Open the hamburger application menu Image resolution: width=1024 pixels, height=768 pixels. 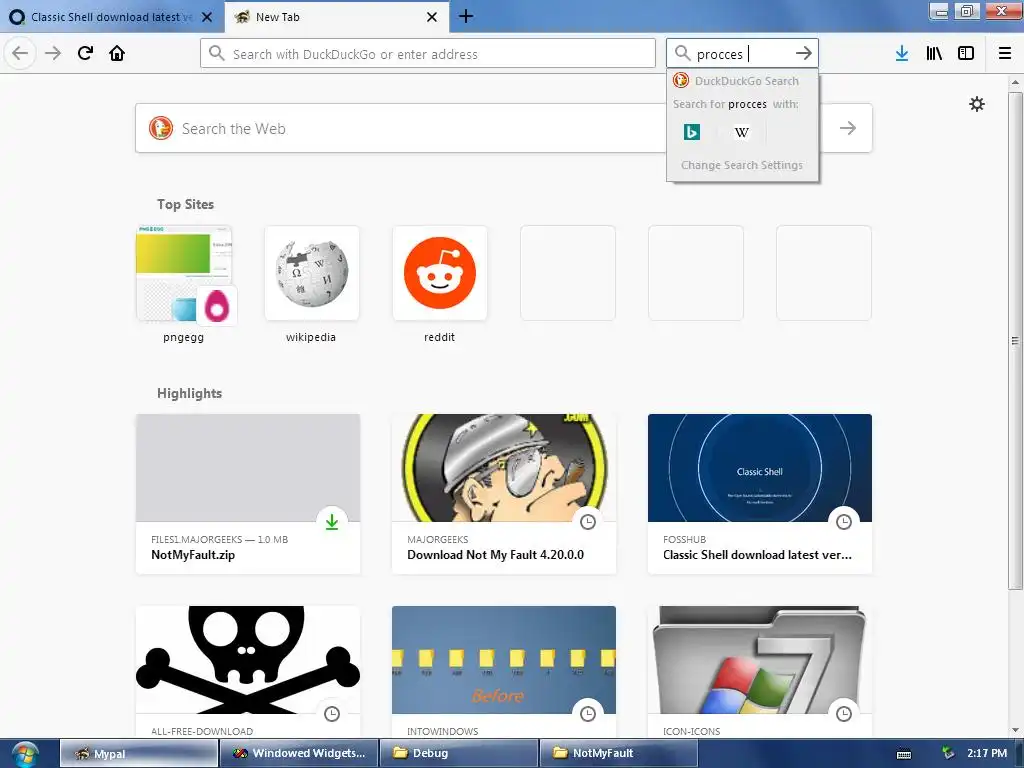pos(1005,53)
